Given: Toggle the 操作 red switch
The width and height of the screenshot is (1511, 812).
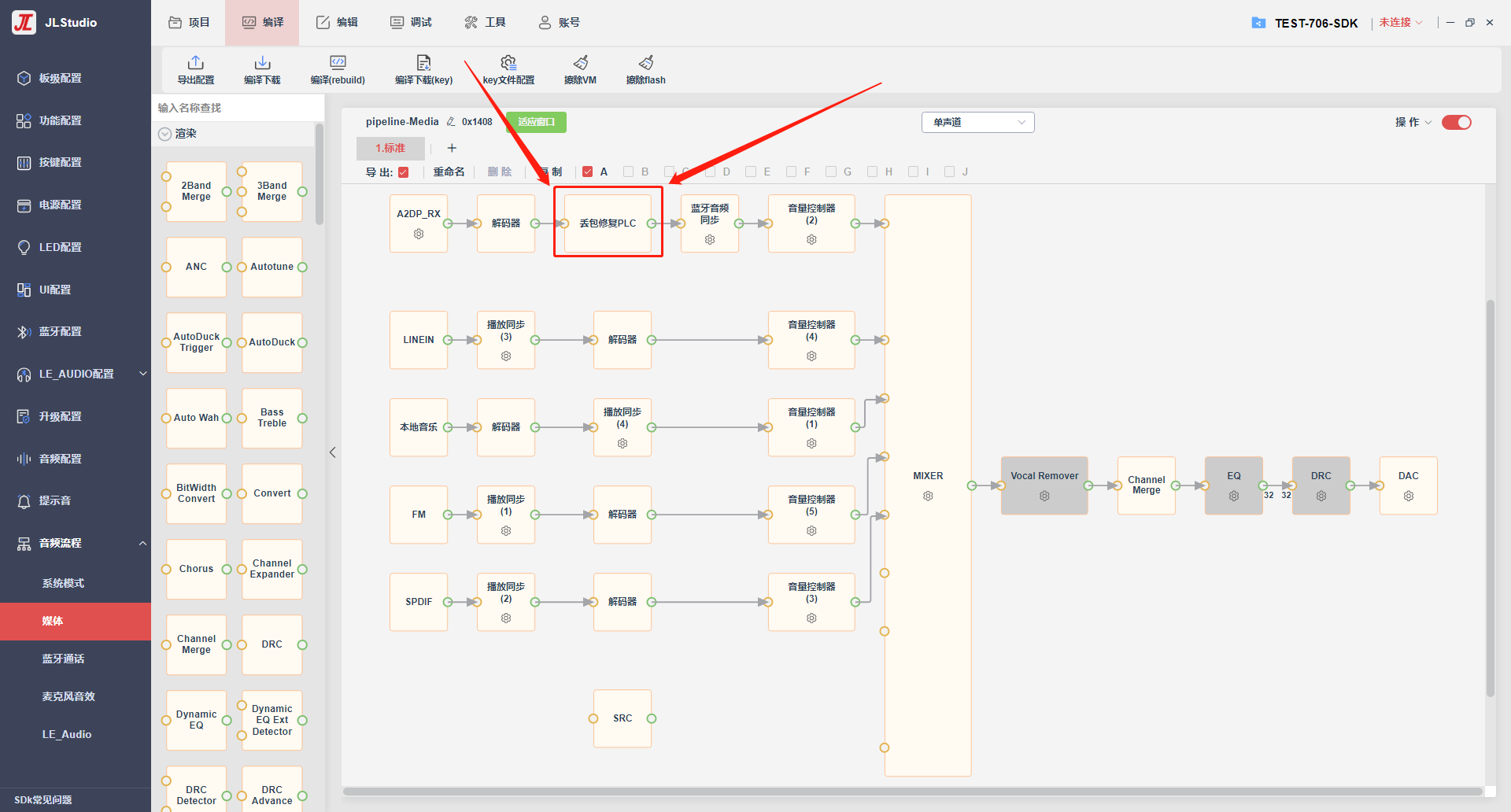Looking at the screenshot, I should [1456, 122].
